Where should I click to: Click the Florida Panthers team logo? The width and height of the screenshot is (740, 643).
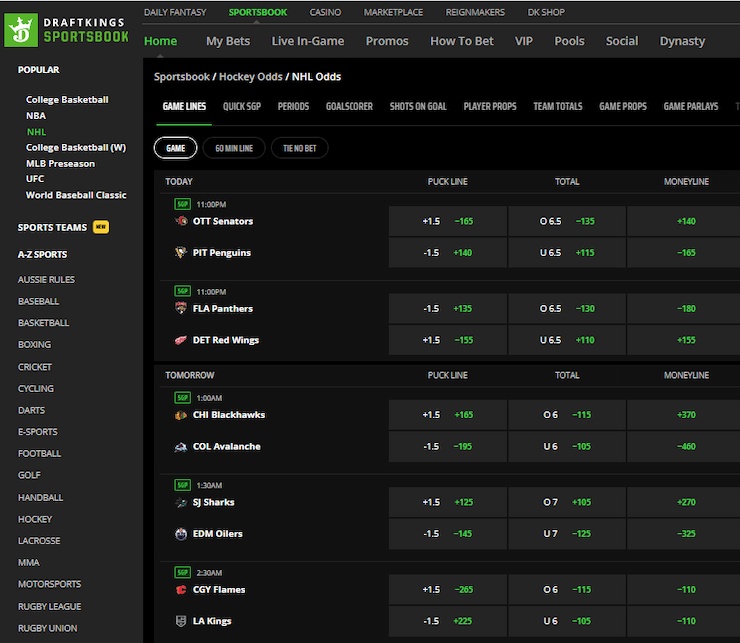(x=181, y=308)
